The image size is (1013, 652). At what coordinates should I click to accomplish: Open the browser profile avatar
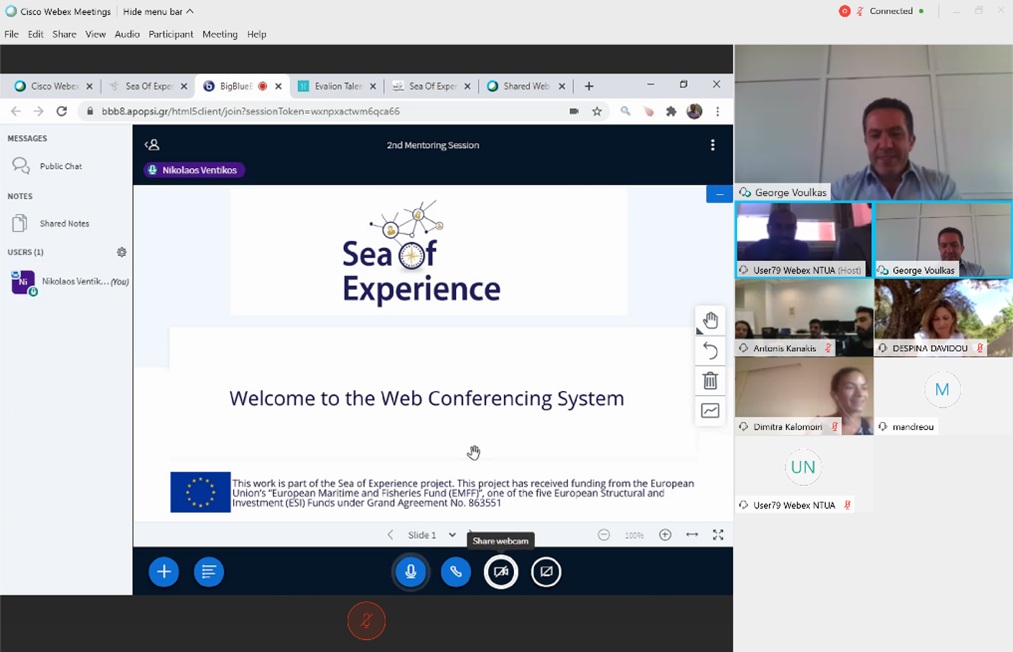[694, 111]
